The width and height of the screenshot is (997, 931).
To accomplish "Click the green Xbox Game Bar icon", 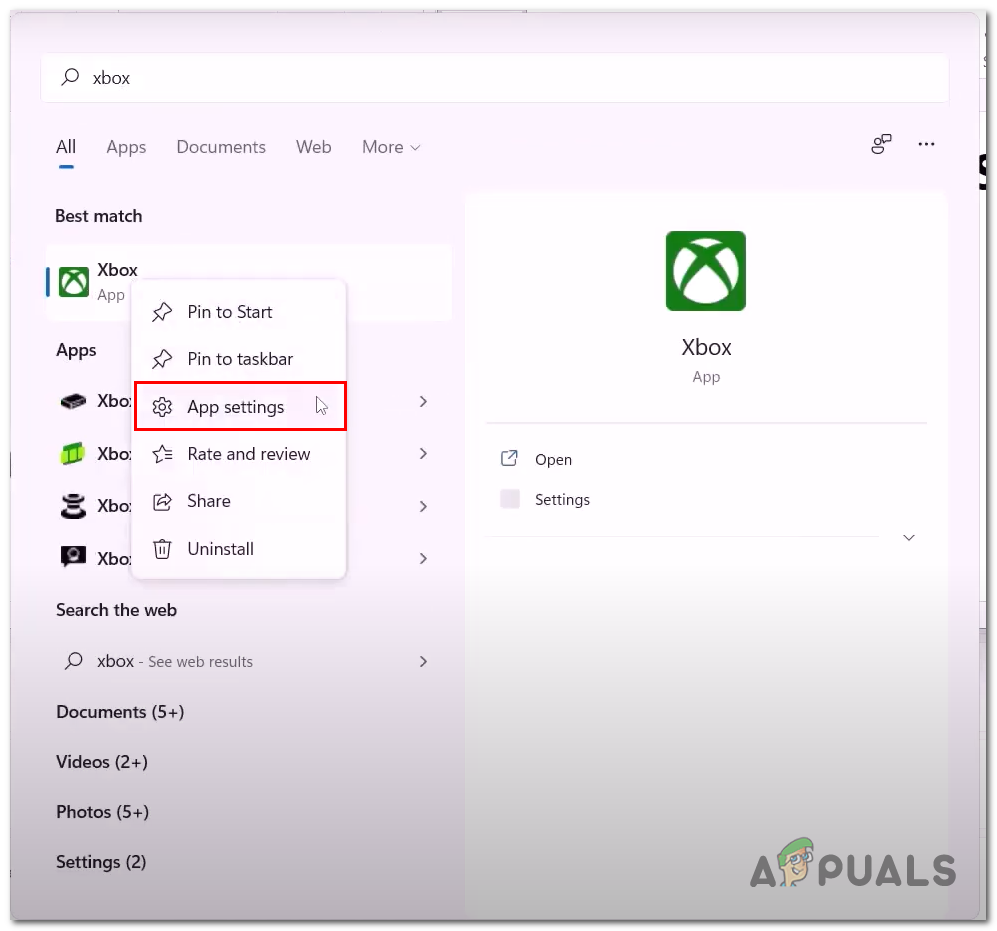I will (x=72, y=454).
